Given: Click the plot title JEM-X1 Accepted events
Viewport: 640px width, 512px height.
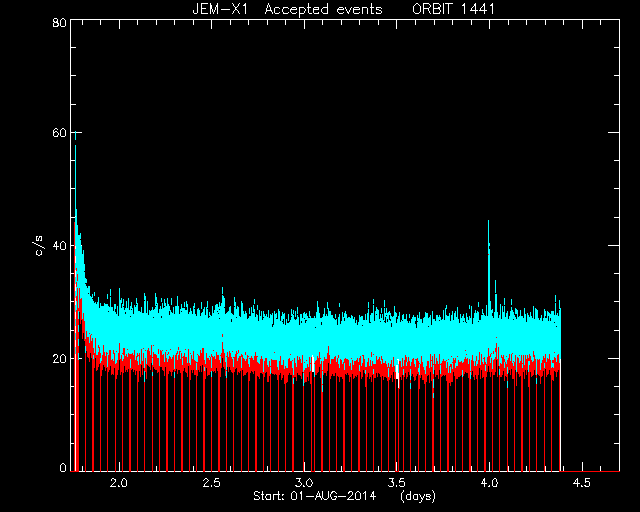Looking at the screenshot, I should coord(287,9).
